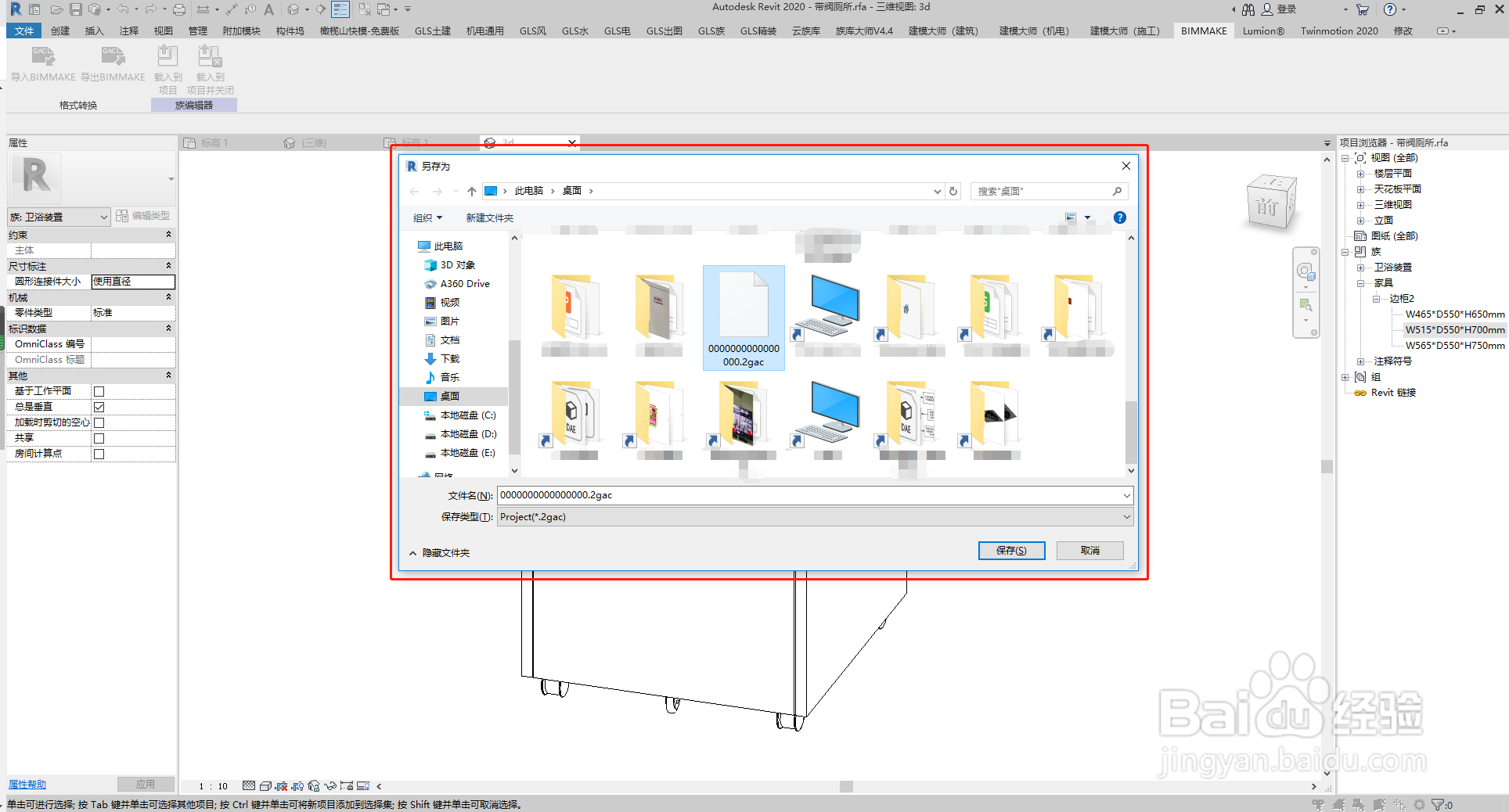Screen dimensions: 1509x812
Task: Click the detail level icon in view control bar
Action: [249, 786]
